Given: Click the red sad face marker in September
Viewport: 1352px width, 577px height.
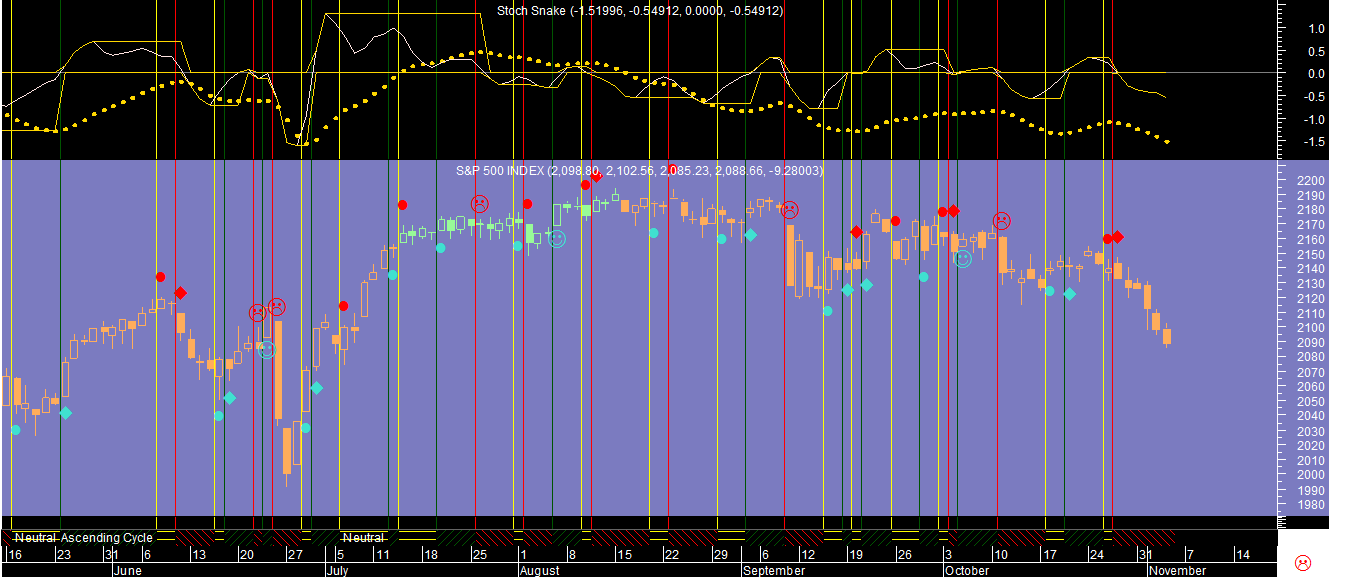Looking at the screenshot, I should tap(789, 210).
